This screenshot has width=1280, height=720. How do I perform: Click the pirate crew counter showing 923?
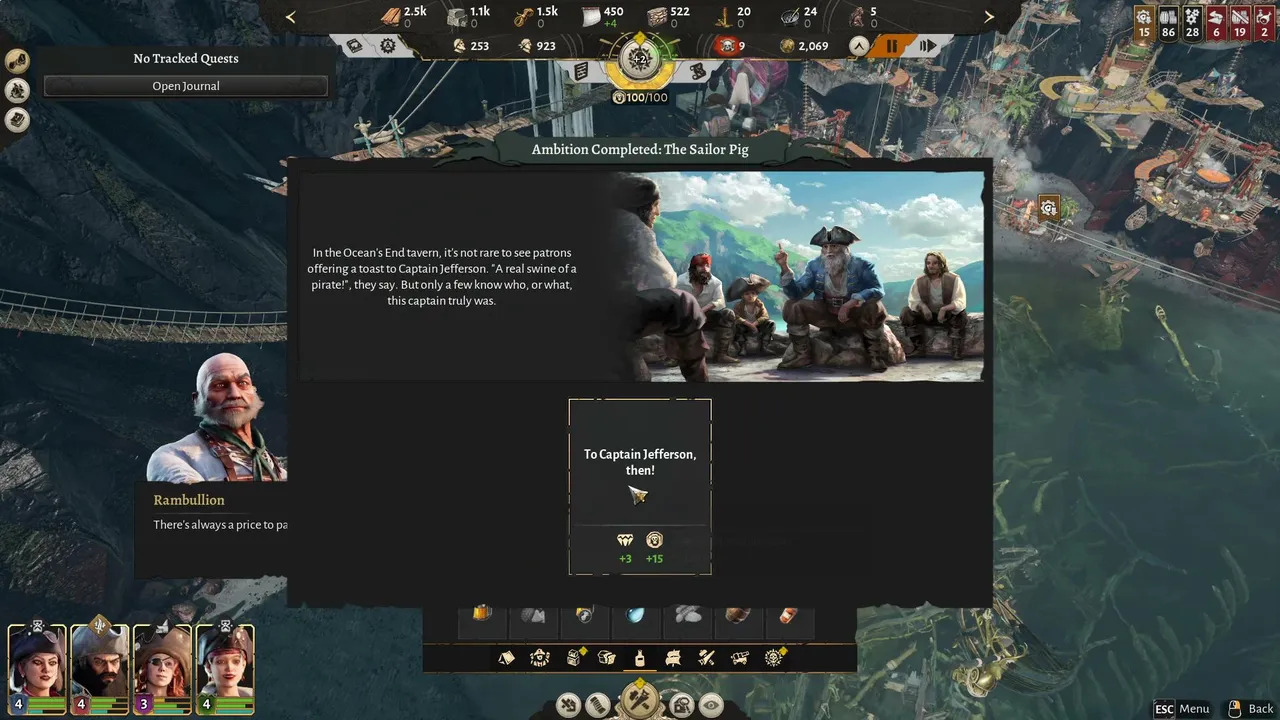point(537,46)
